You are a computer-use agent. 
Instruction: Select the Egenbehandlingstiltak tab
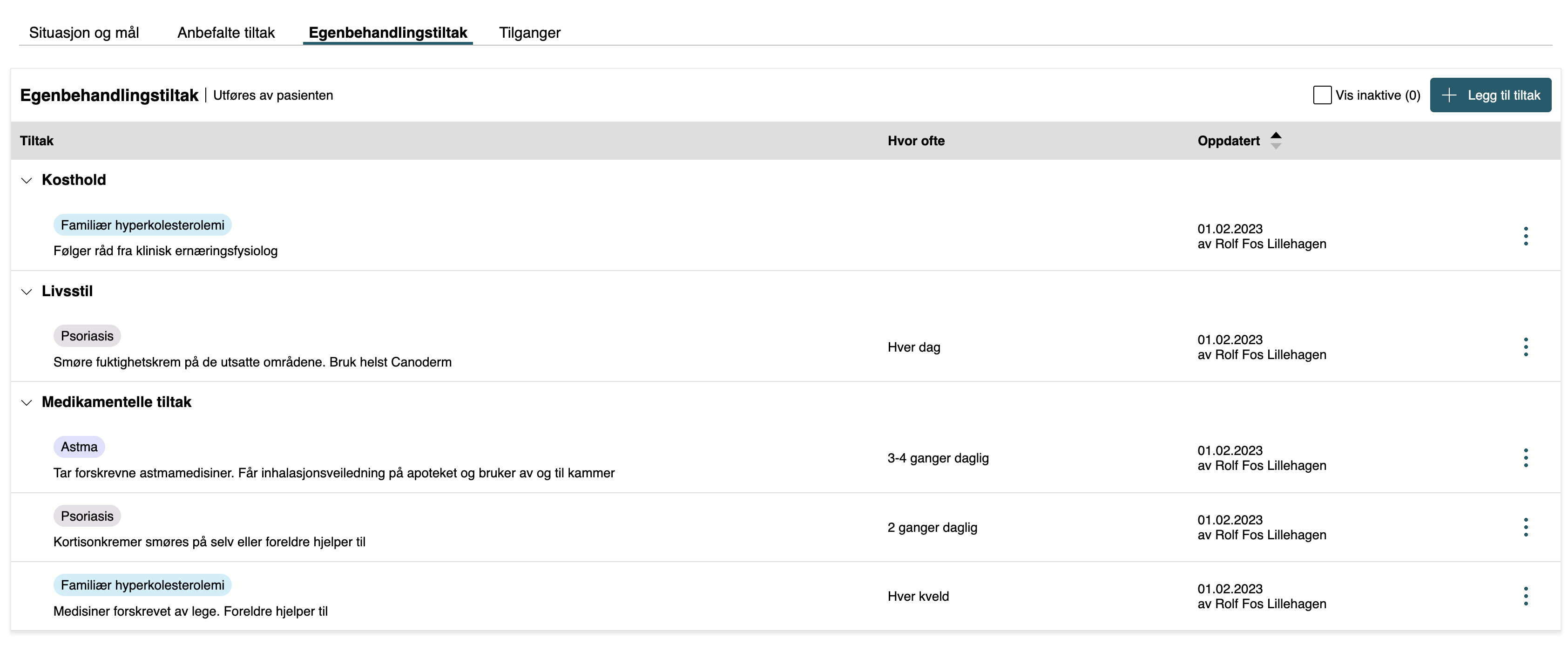tap(388, 32)
